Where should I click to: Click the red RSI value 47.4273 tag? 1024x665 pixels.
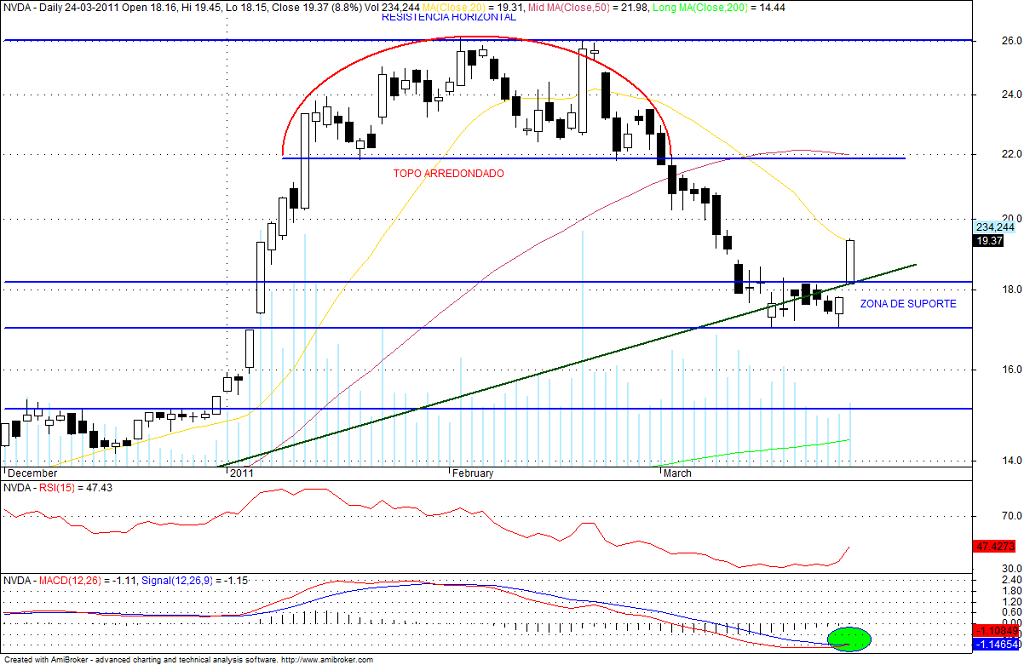click(995, 546)
